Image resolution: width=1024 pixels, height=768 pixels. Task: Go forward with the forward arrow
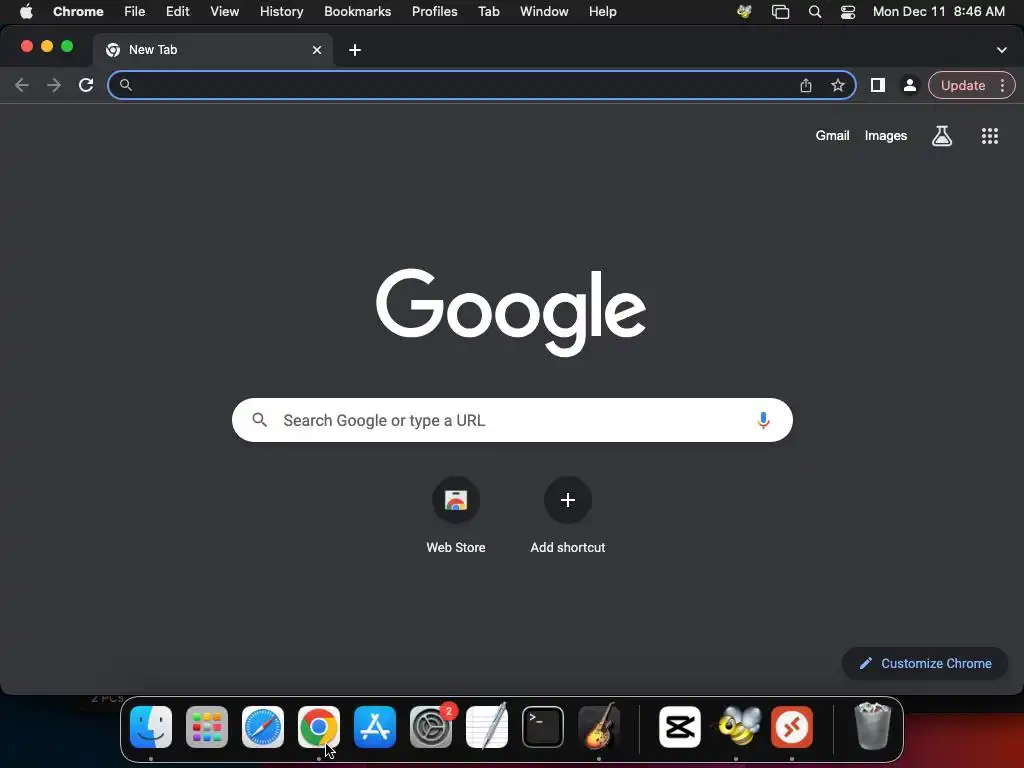pos(54,86)
